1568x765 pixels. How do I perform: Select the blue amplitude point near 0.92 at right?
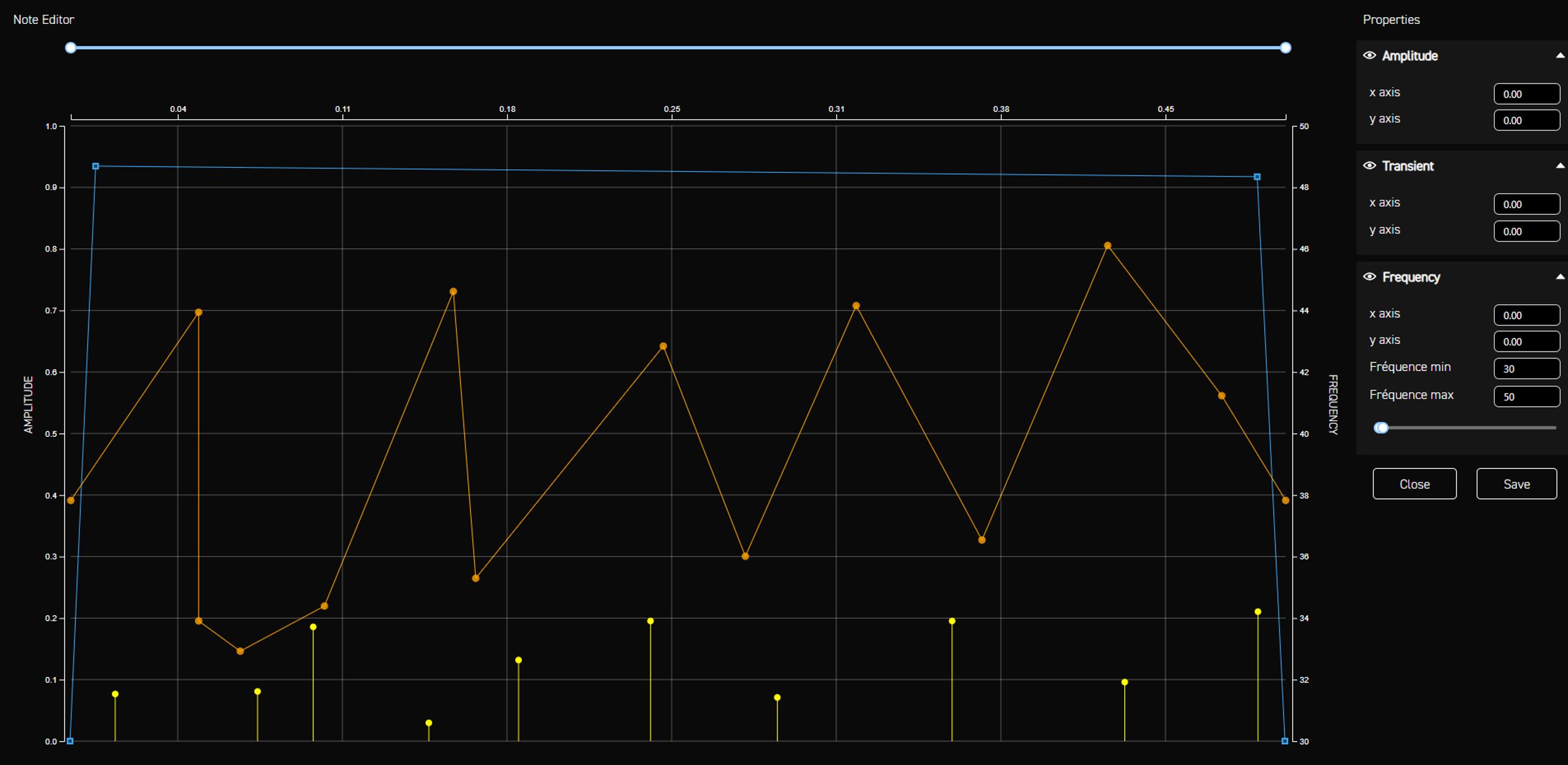(1257, 176)
